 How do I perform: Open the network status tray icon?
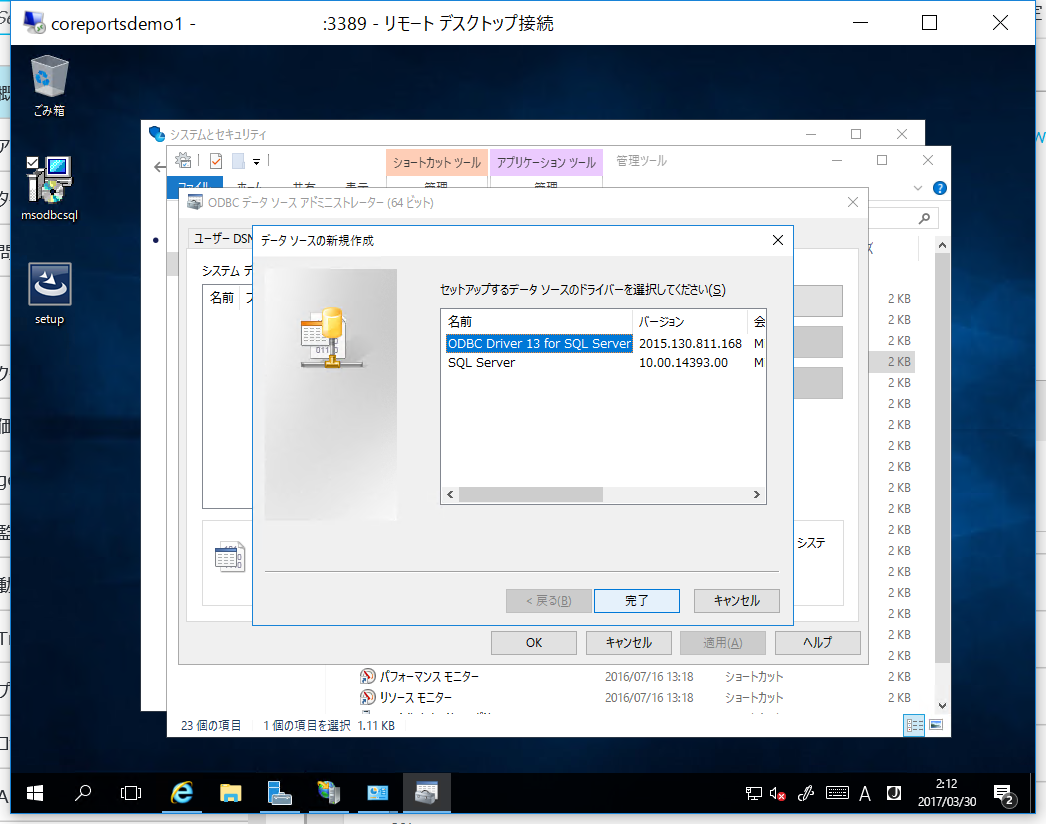(x=753, y=793)
